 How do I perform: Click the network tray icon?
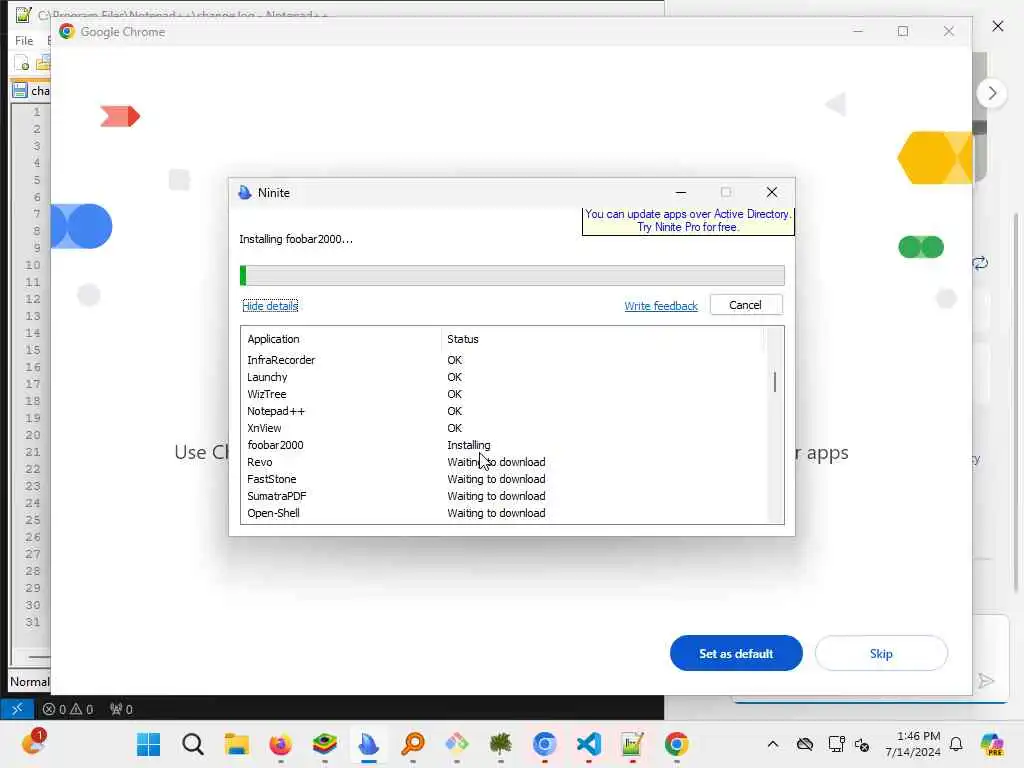[836, 744]
